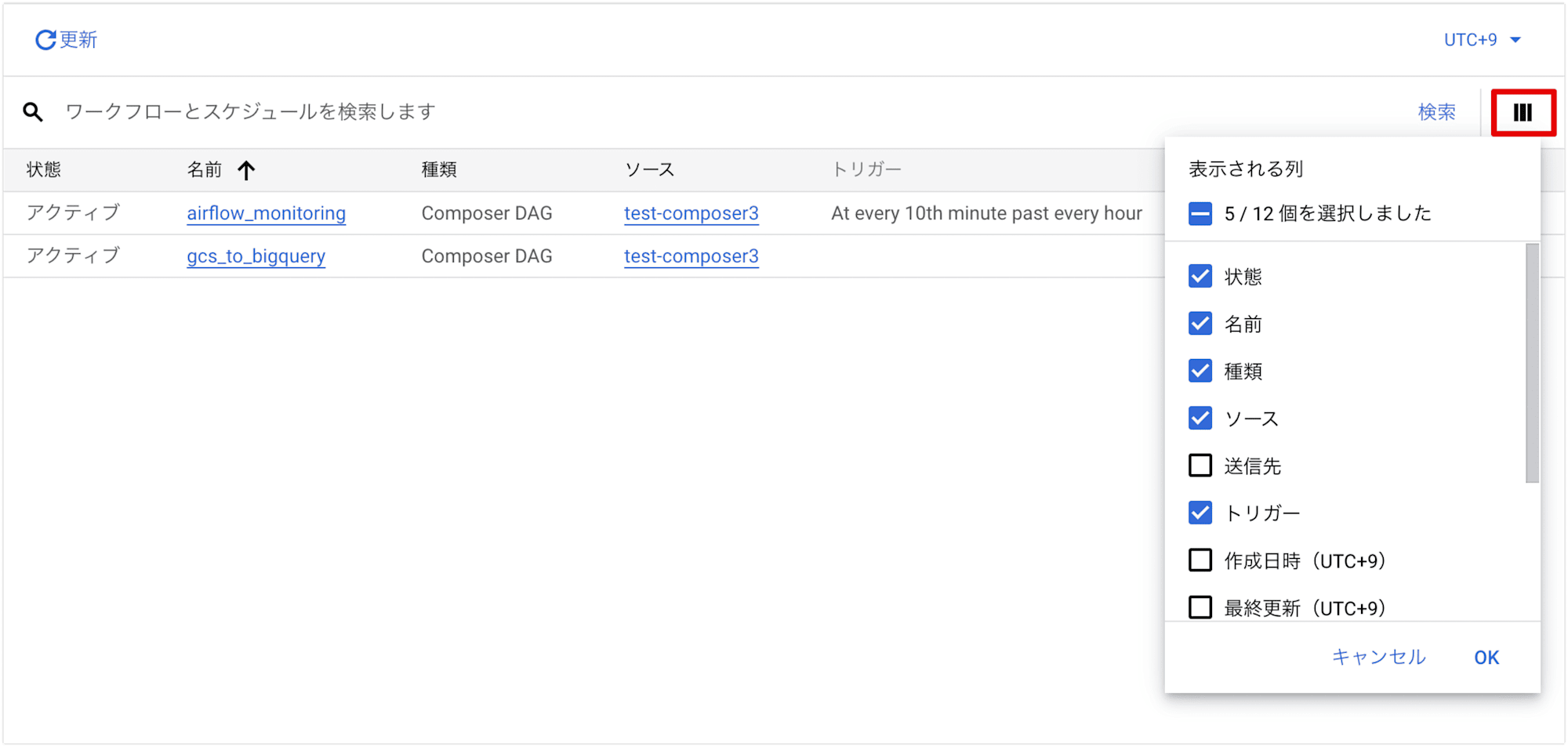Click アクティブ status in airflow_monitoring row
This screenshot has height=747, width=1568.
(73, 212)
